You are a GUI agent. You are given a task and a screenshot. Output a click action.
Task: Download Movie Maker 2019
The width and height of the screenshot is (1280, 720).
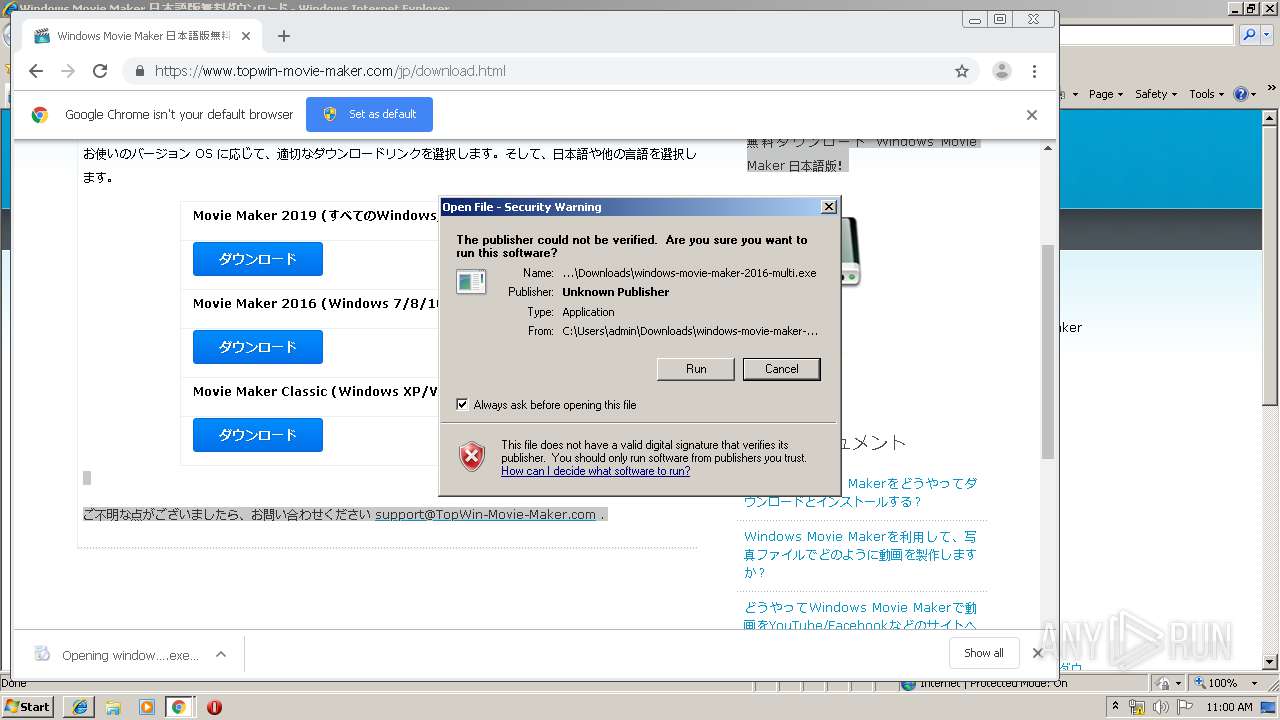258,259
